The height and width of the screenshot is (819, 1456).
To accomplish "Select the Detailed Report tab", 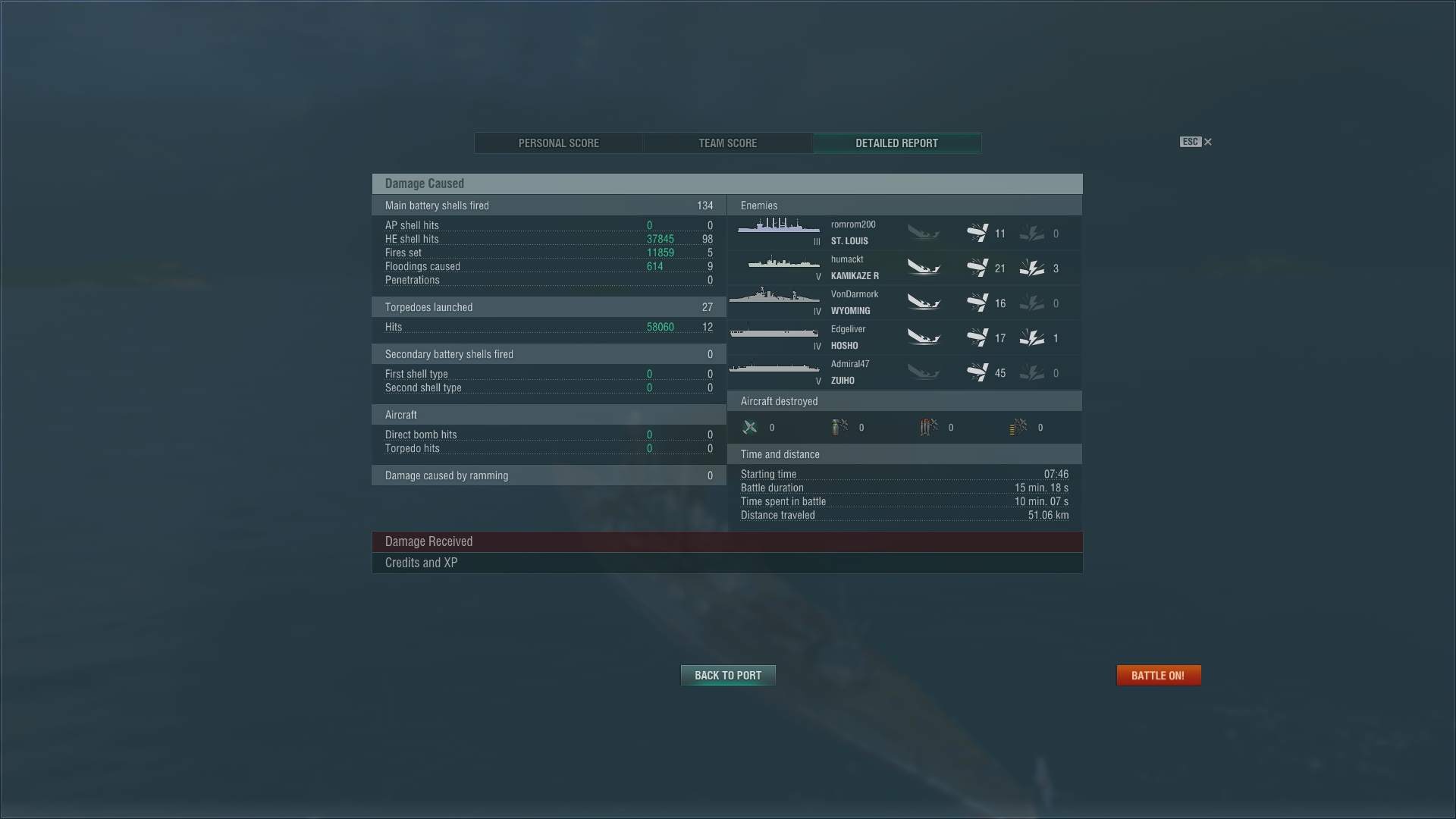I will tap(897, 143).
